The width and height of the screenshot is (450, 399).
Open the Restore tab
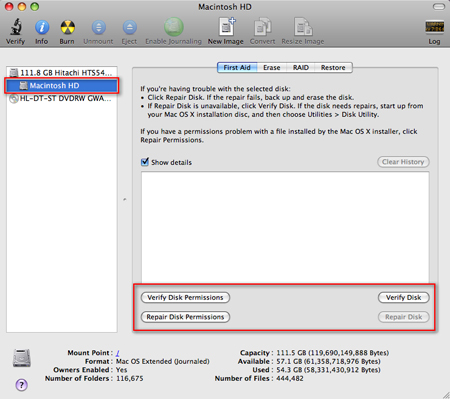coord(333,68)
